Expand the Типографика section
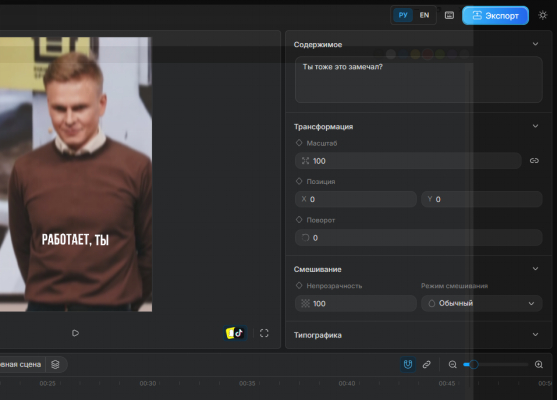The height and width of the screenshot is (400, 557). click(535, 335)
